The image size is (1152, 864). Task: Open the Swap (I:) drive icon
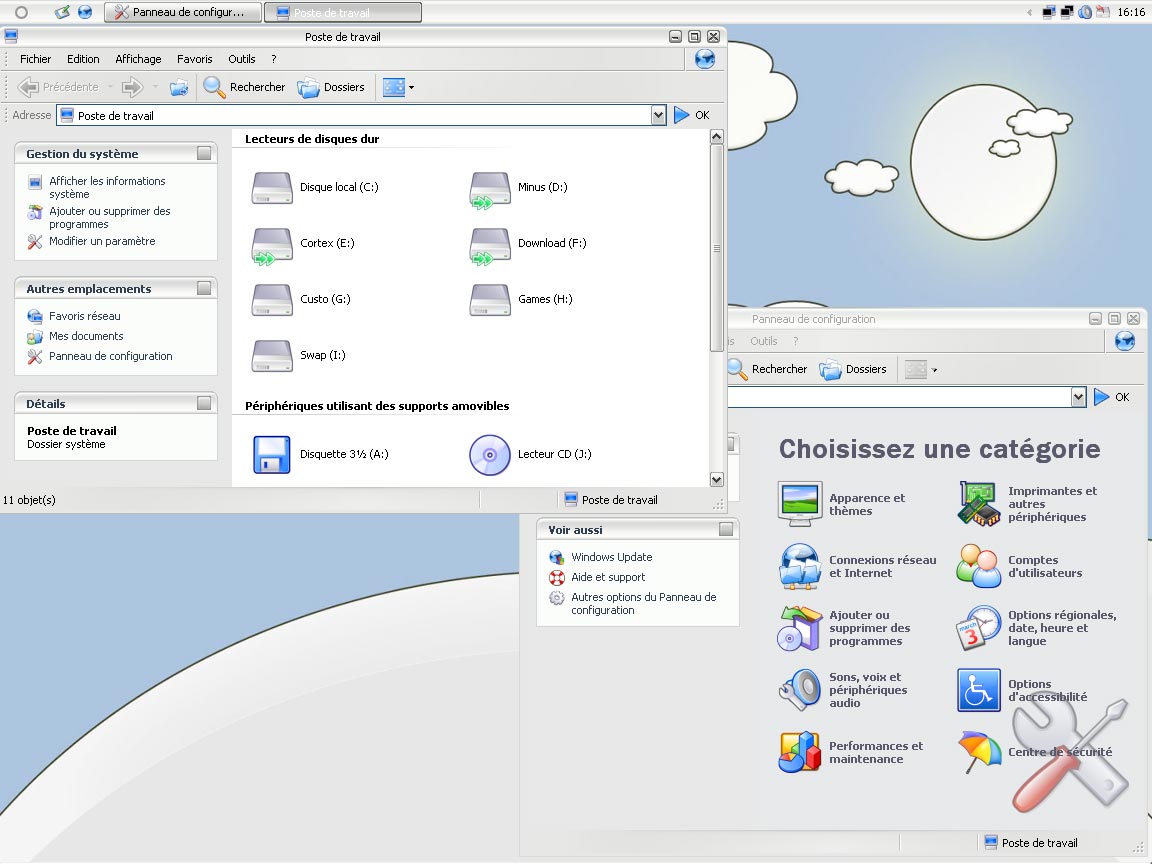tap(272, 355)
